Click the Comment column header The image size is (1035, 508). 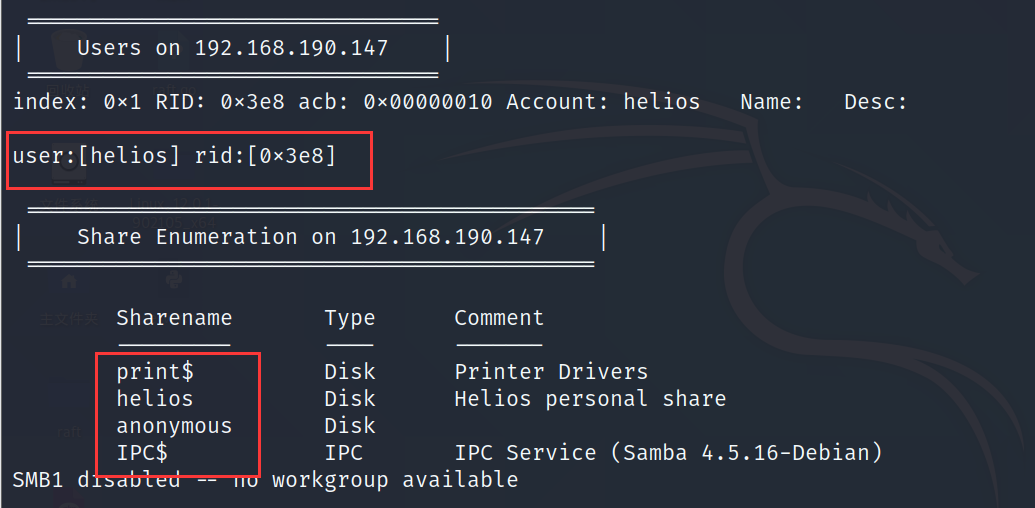[498, 318]
